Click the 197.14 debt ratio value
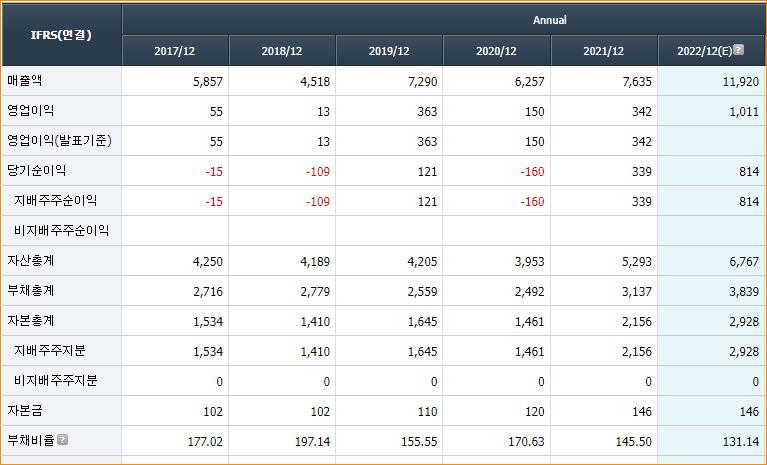The image size is (767, 465). click(312, 442)
